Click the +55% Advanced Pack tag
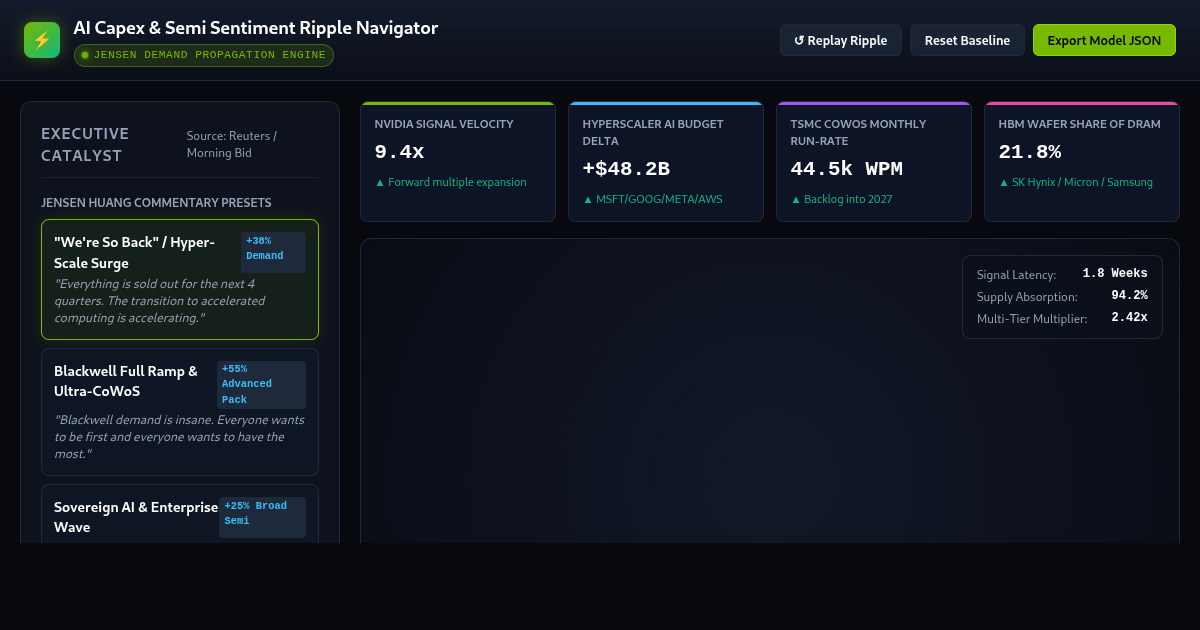The height and width of the screenshot is (630, 1200). tap(261, 385)
